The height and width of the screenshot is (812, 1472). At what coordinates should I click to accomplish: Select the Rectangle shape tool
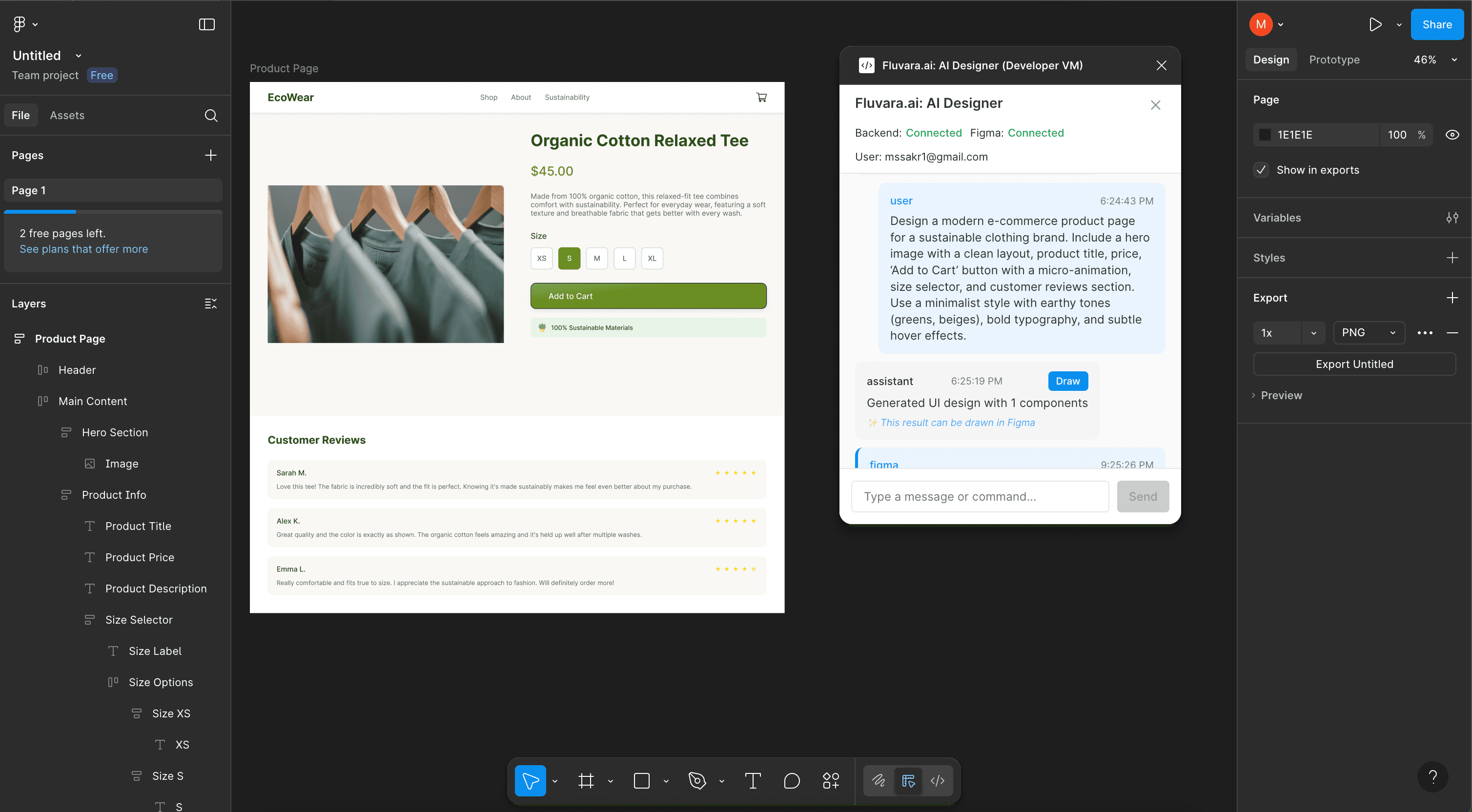pos(641,780)
